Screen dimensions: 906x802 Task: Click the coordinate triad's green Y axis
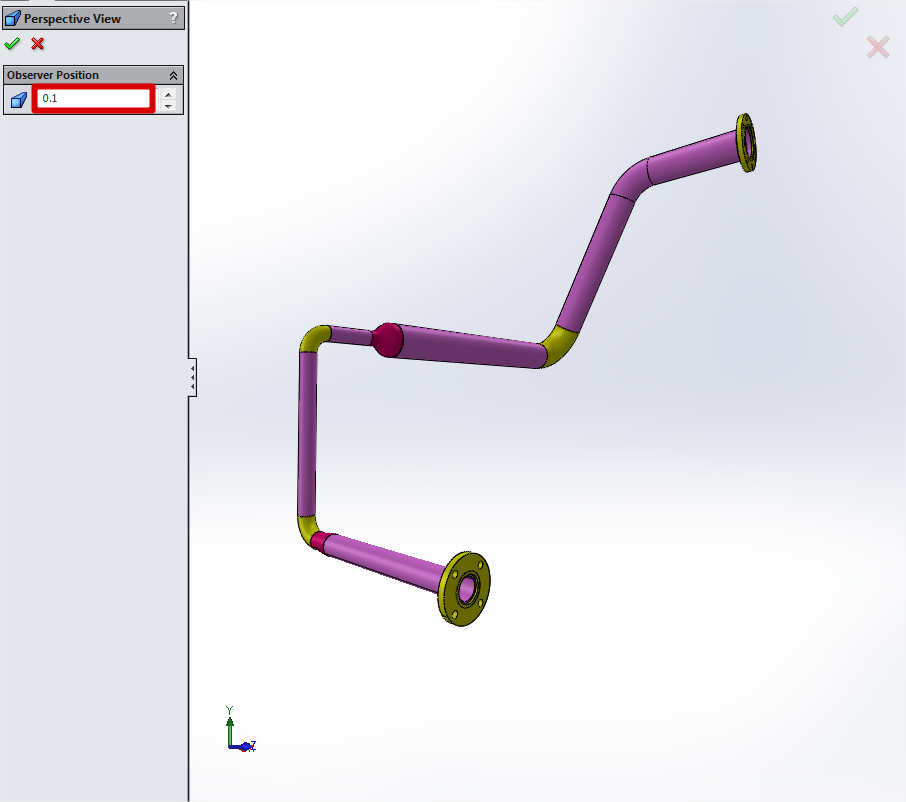pos(230,722)
